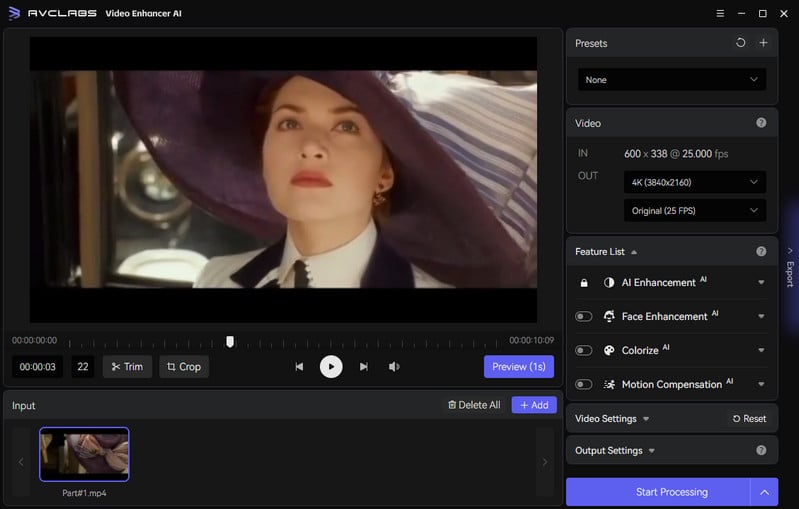This screenshot has height=509, width=799.
Task: Click the frame number field 22
Action: coord(83,367)
